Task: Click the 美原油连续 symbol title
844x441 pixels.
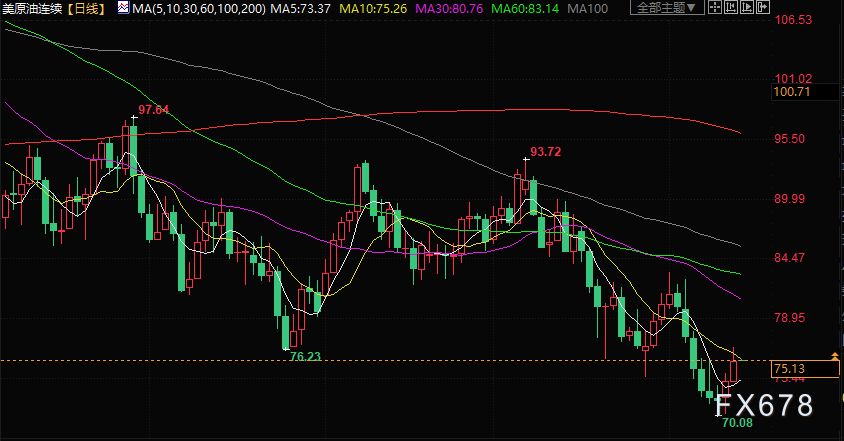Action: (x=32, y=9)
